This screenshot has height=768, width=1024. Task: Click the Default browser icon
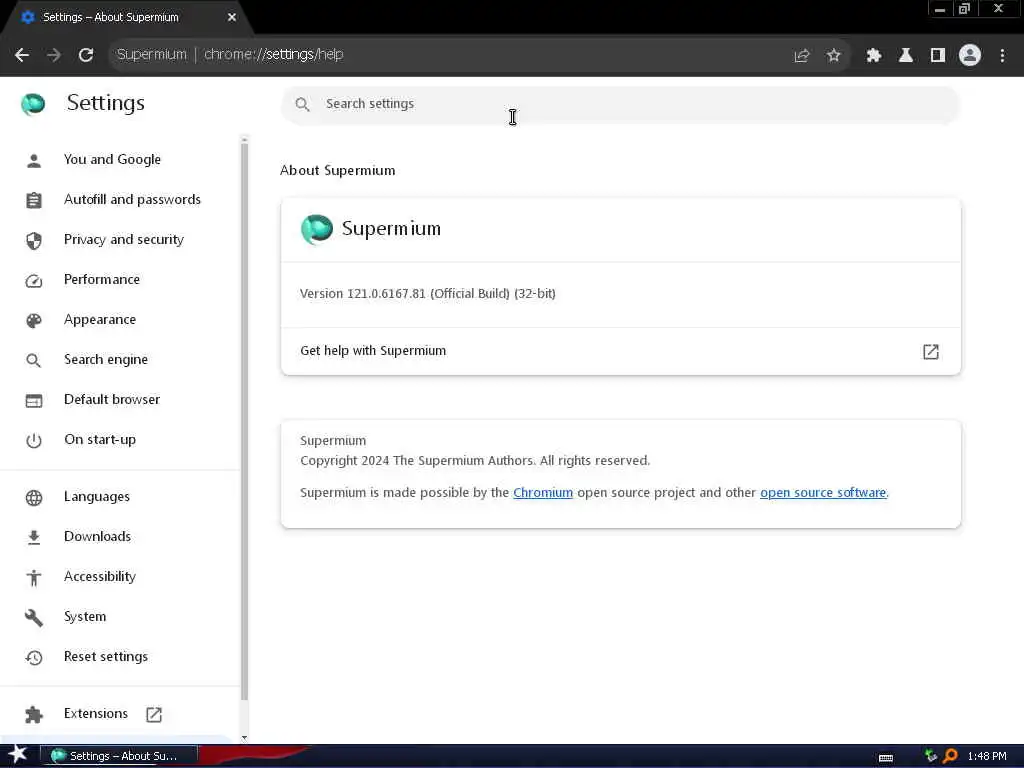(x=33, y=400)
